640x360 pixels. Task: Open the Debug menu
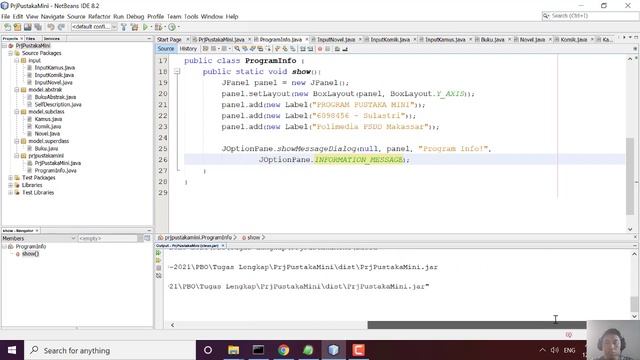135,16
